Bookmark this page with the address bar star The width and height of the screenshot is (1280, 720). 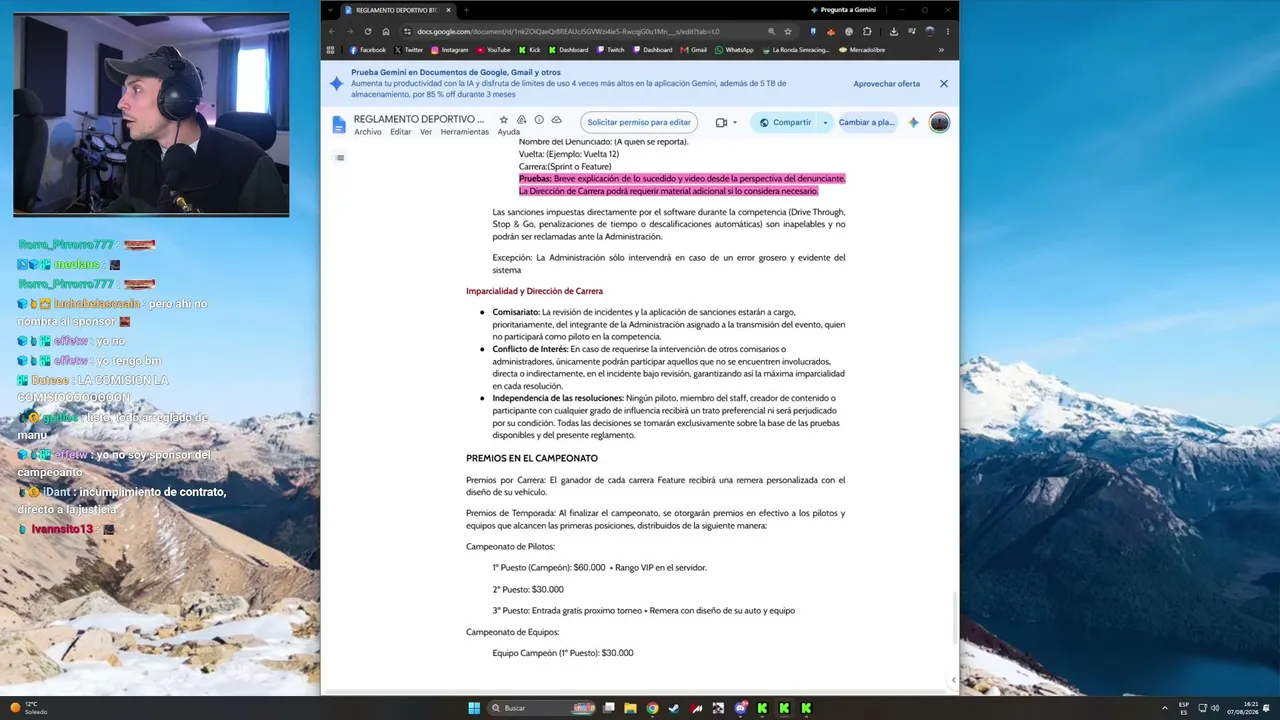tap(788, 31)
